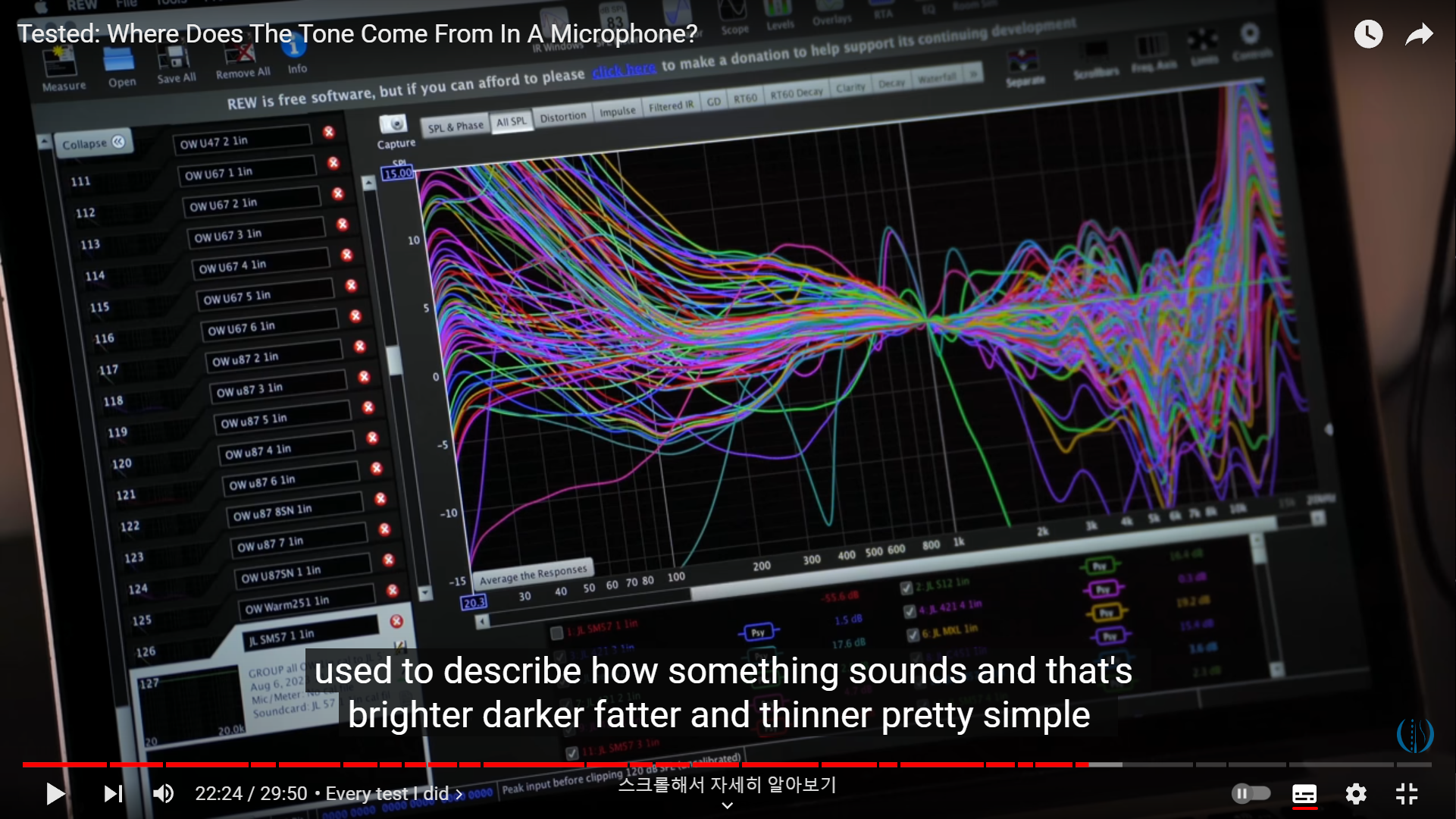Remove OW U67 2 1in measurement
The height and width of the screenshot is (819, 1456).
pyautogui.click(x=338, y=193)
